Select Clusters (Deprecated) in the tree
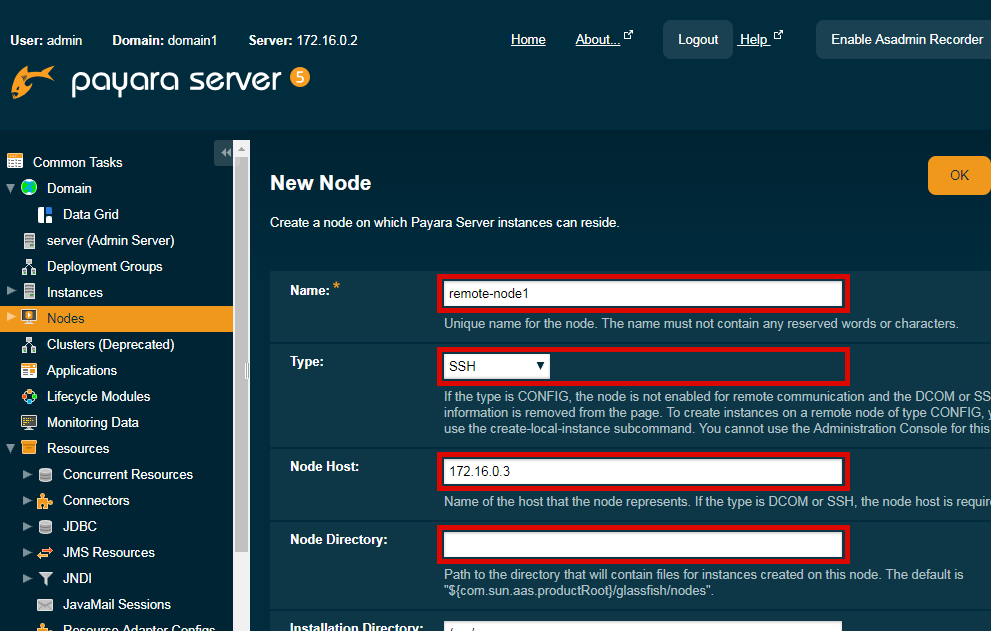 [x=110, y=345]
